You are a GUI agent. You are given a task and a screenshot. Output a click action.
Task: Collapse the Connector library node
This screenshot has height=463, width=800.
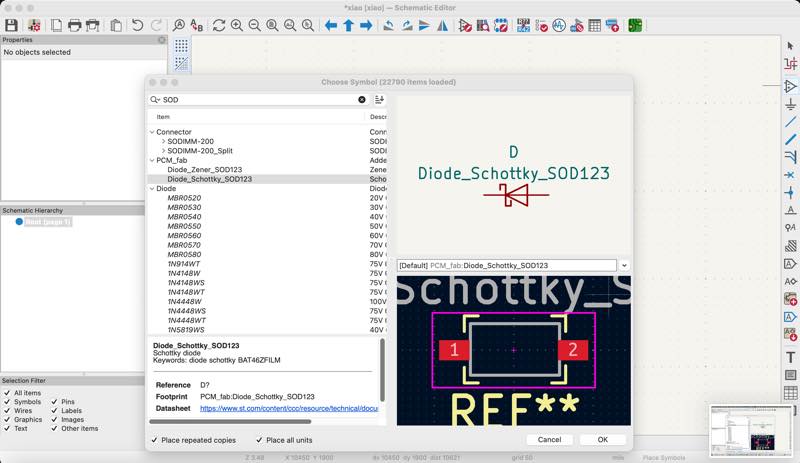coord(152,132)
